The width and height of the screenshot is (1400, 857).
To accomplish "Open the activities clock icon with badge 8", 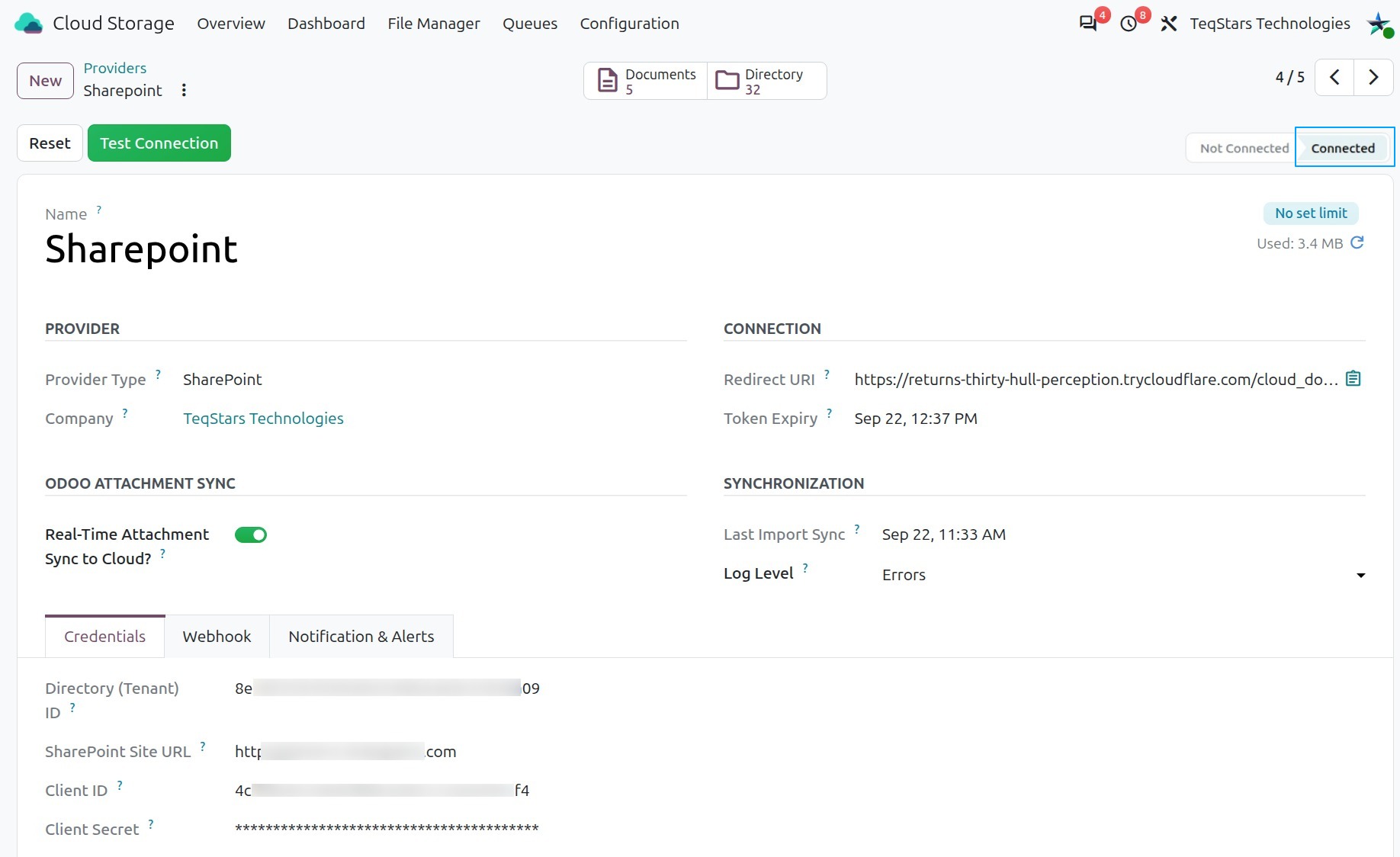I will [x=1129, y=24].
